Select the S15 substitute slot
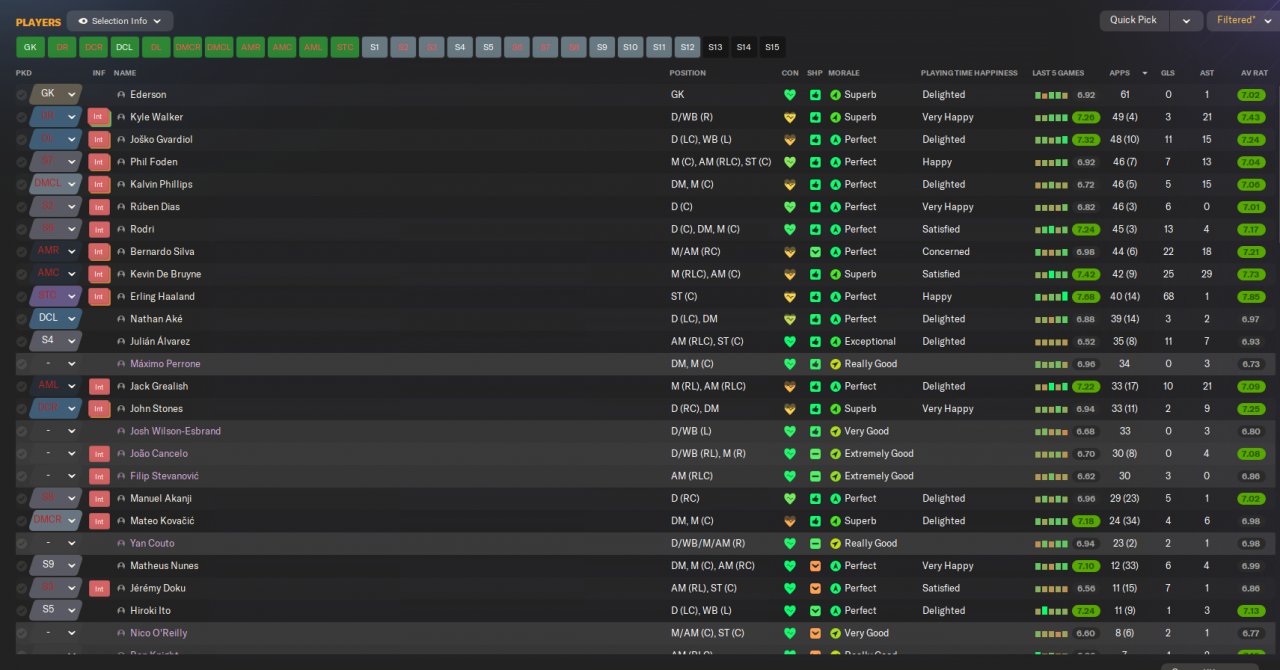1280x670 pixels. [x=772, y=47]
